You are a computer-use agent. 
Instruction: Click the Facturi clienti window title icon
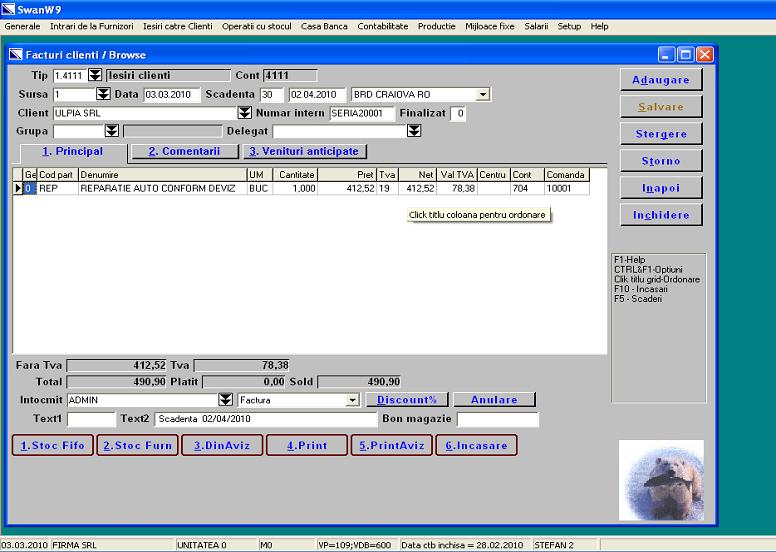(16, 55)
